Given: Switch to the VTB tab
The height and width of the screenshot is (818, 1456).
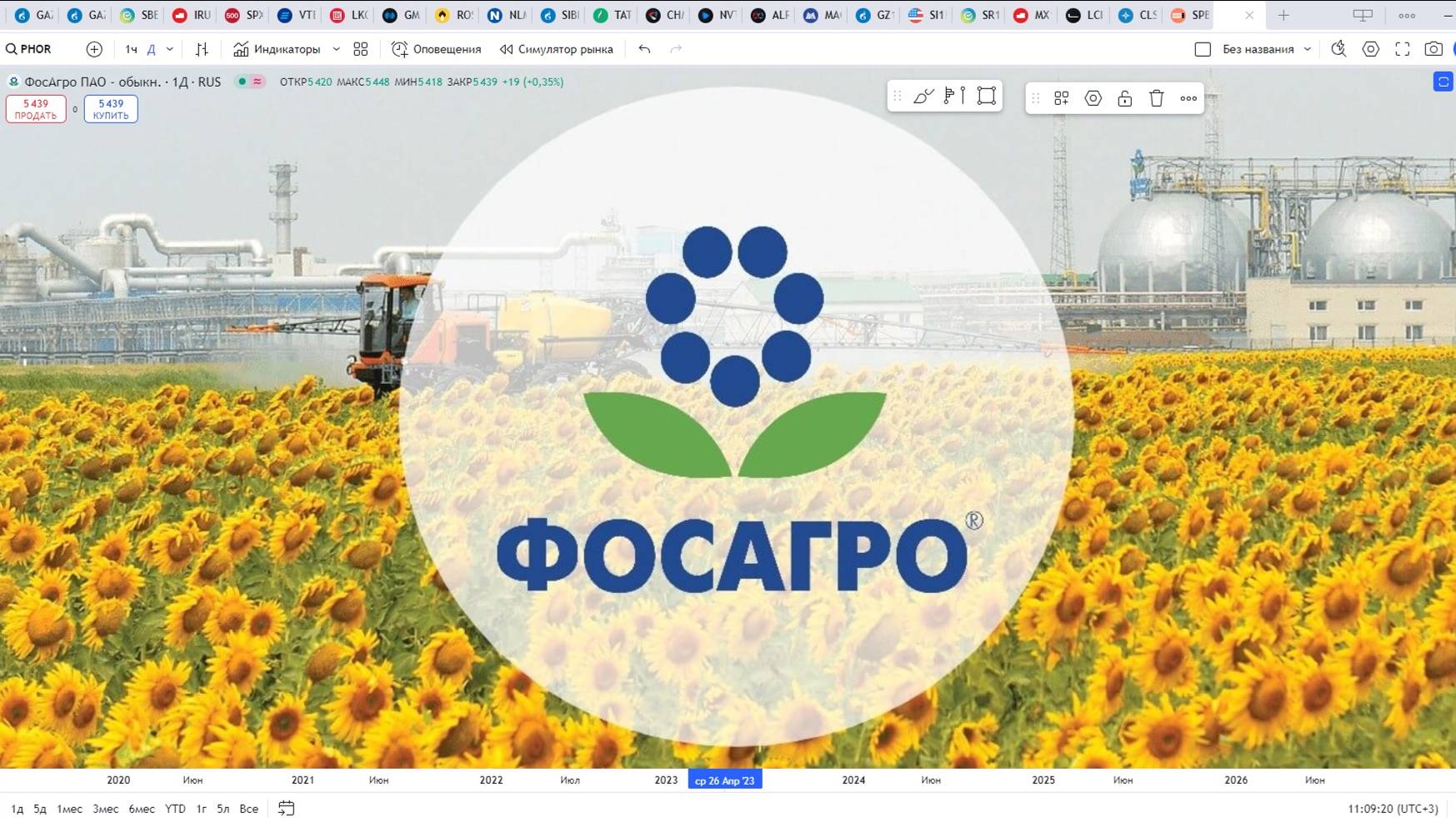Looking at the screenshot, I should click(x=297, y=15).
